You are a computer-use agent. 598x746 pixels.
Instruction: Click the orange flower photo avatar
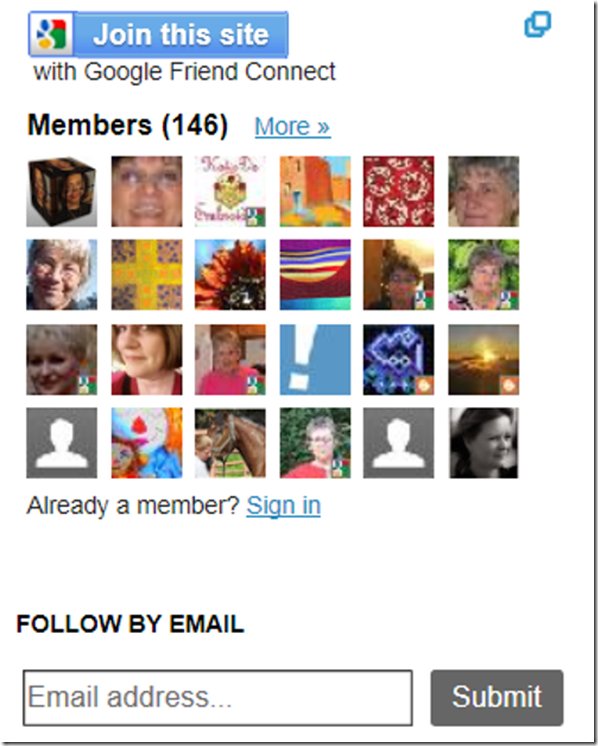point(230,275)
